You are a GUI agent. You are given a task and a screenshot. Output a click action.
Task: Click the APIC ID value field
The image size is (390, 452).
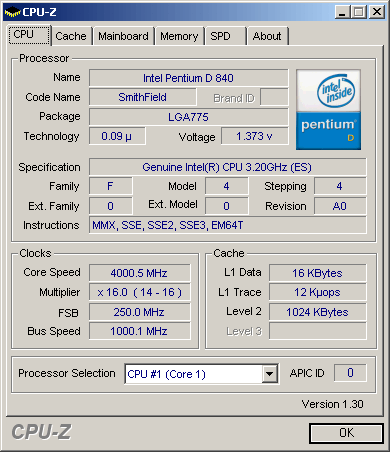tap(350, 373)
